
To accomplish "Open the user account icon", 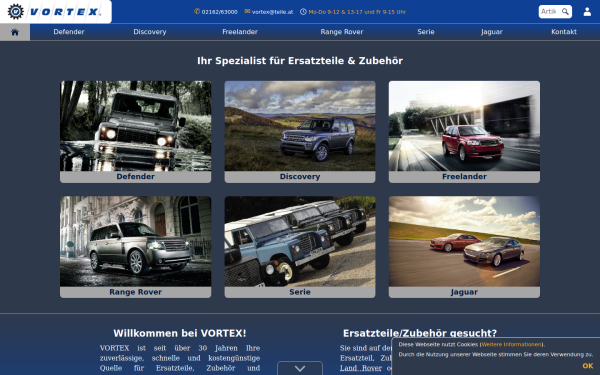I will [x=587, y=12].
